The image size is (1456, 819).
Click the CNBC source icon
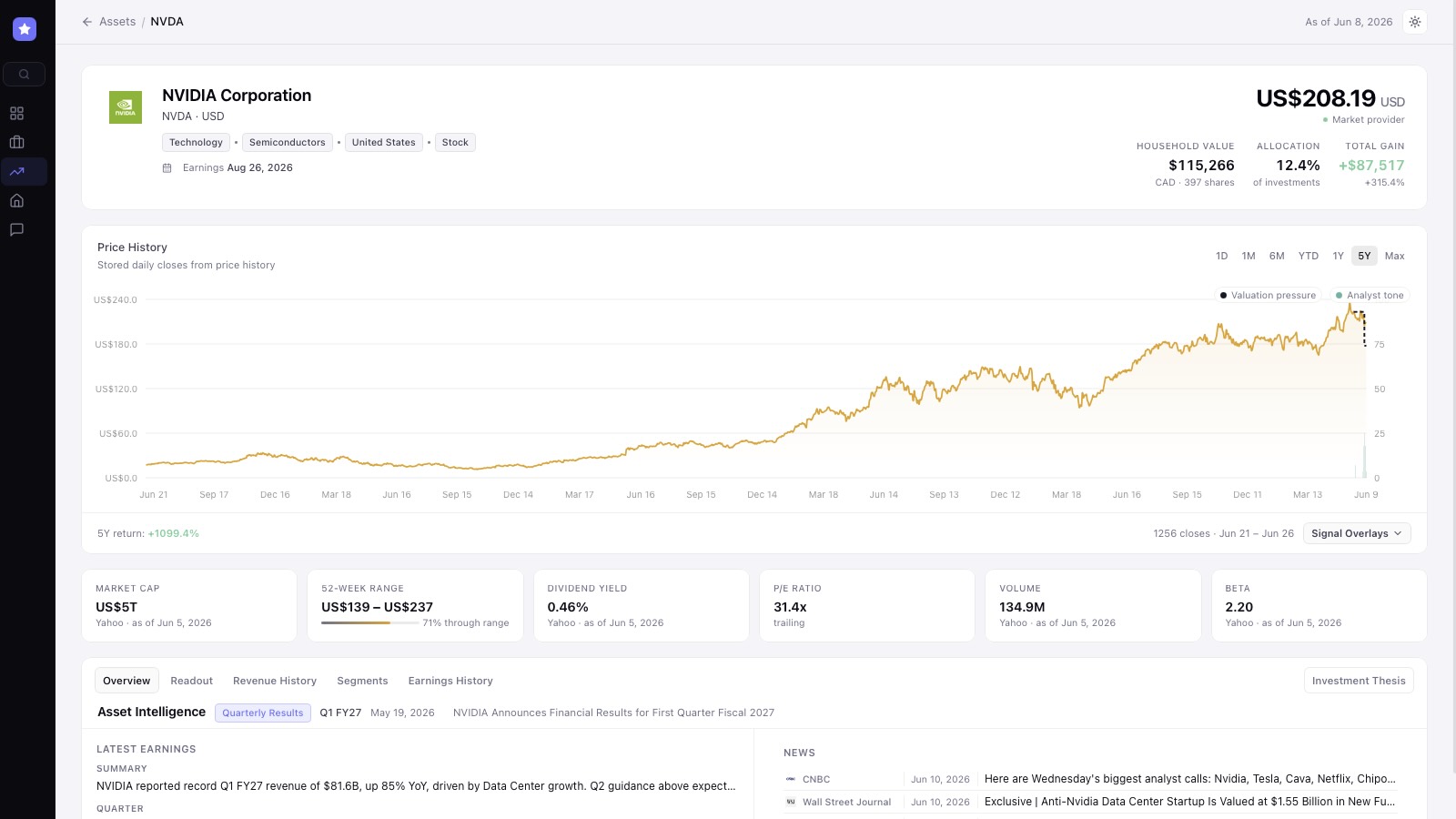tap(791, 780)
